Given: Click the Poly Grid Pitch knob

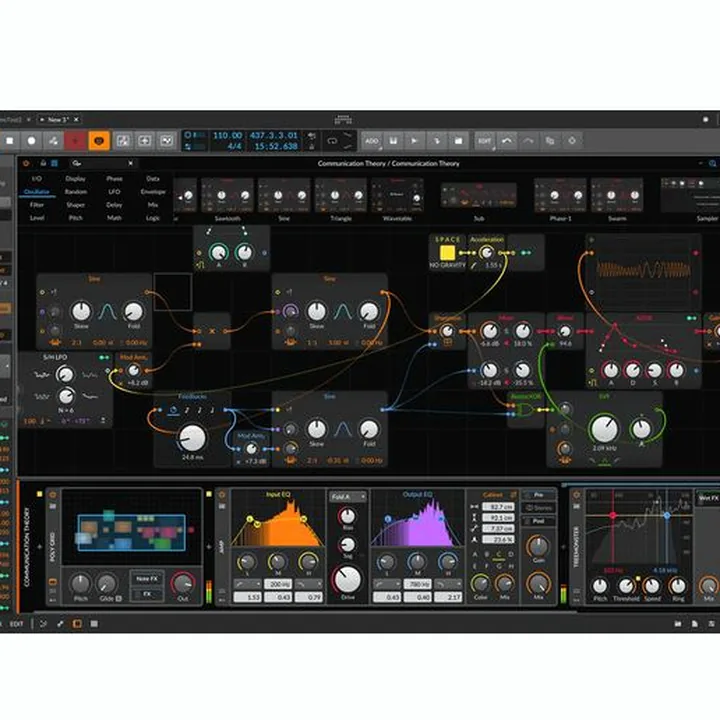Looking at the screenshot, I should [x=80, y=584].
